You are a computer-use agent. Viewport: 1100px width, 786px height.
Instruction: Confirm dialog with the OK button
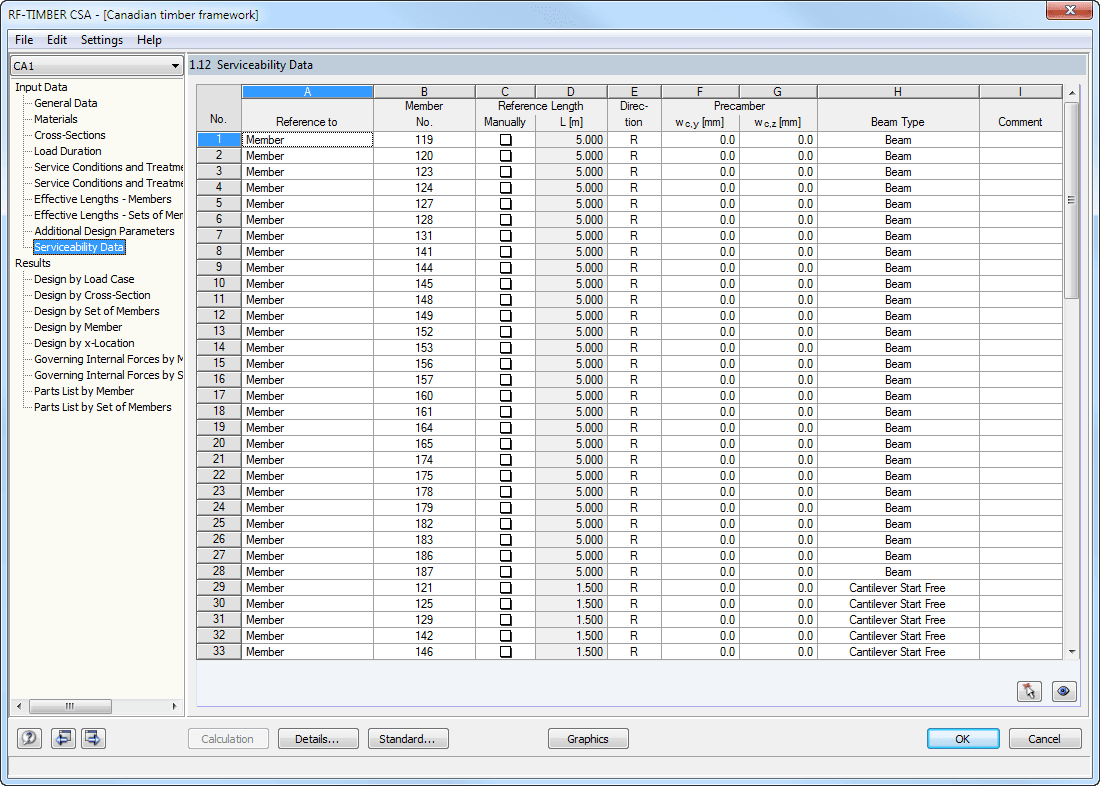click(x=962, y=738)
